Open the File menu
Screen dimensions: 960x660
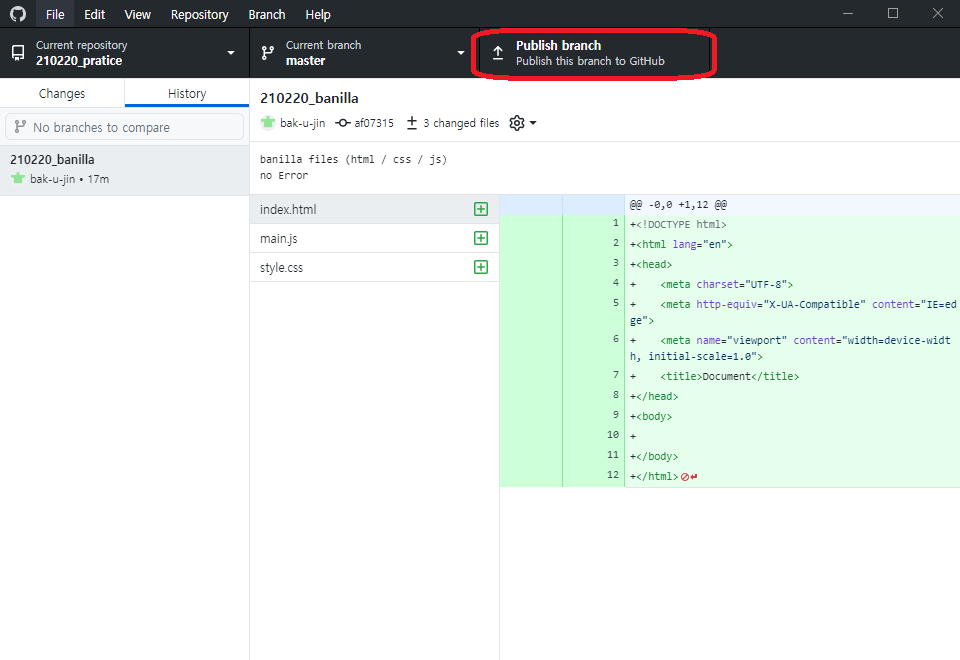(55, 15)
